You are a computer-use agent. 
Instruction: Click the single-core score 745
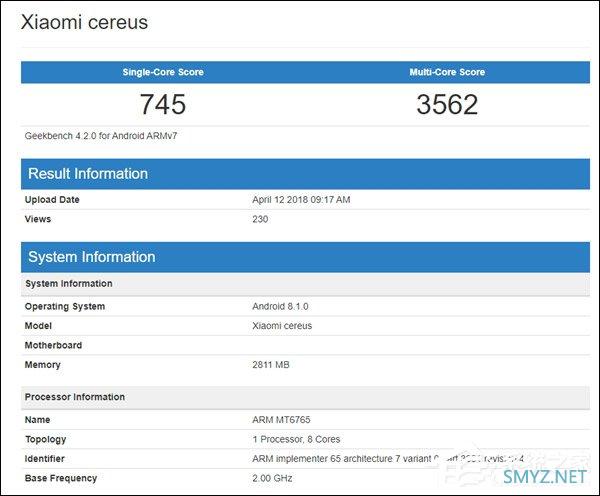[x=163, y=104]
